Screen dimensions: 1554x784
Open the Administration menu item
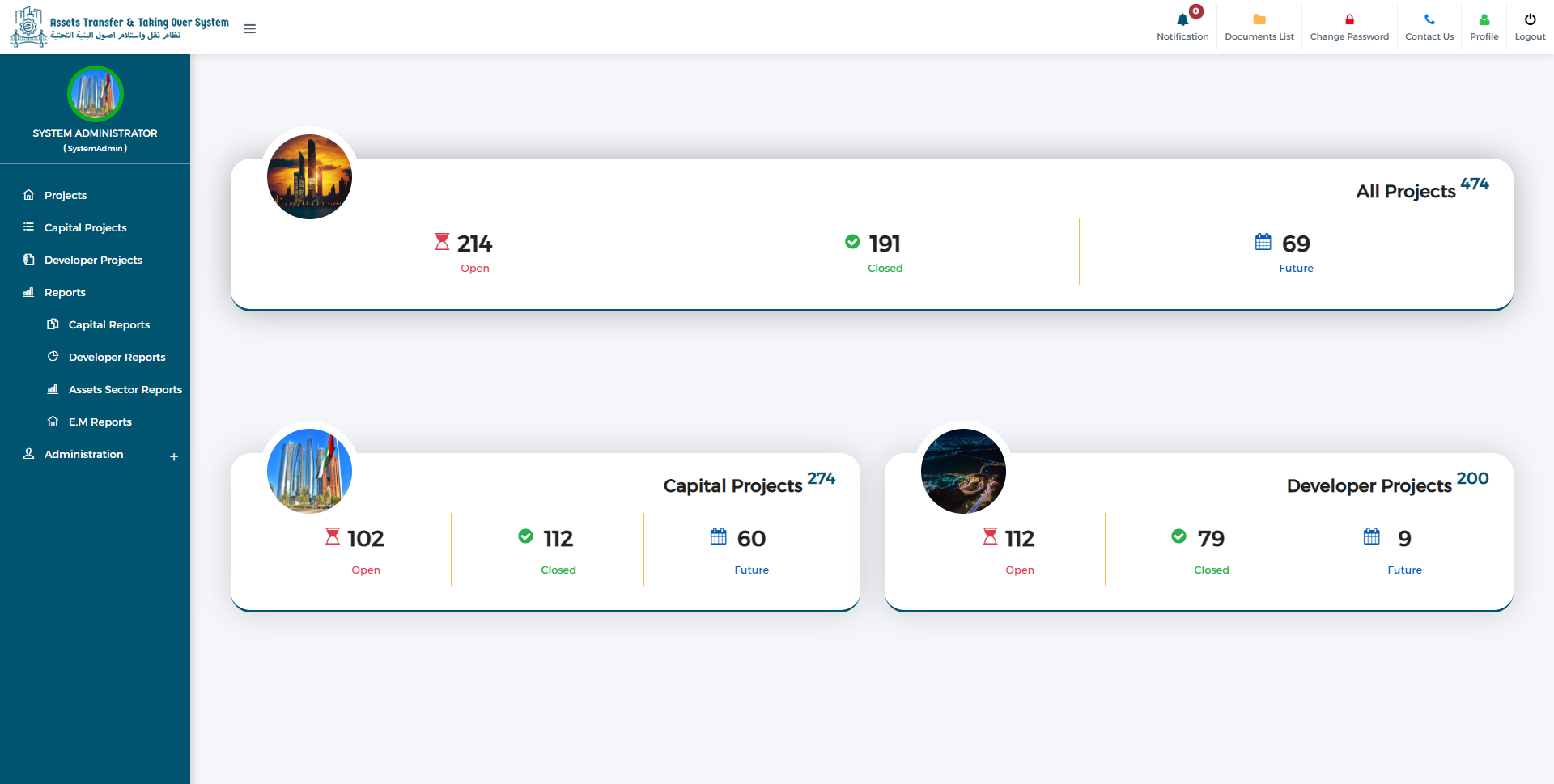click(84, 454)
